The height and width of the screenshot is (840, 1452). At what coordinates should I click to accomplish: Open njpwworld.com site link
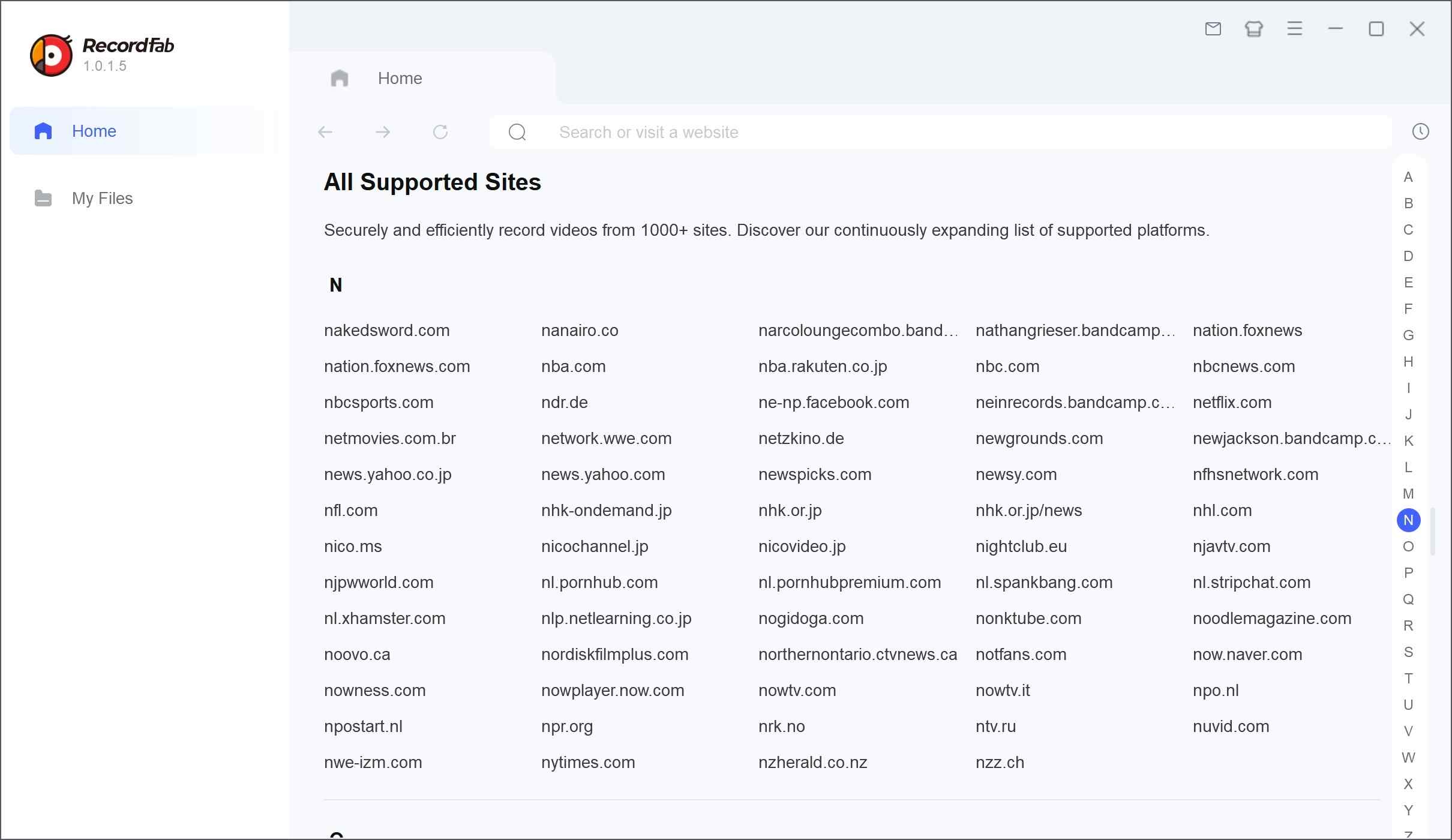point(379,583)
